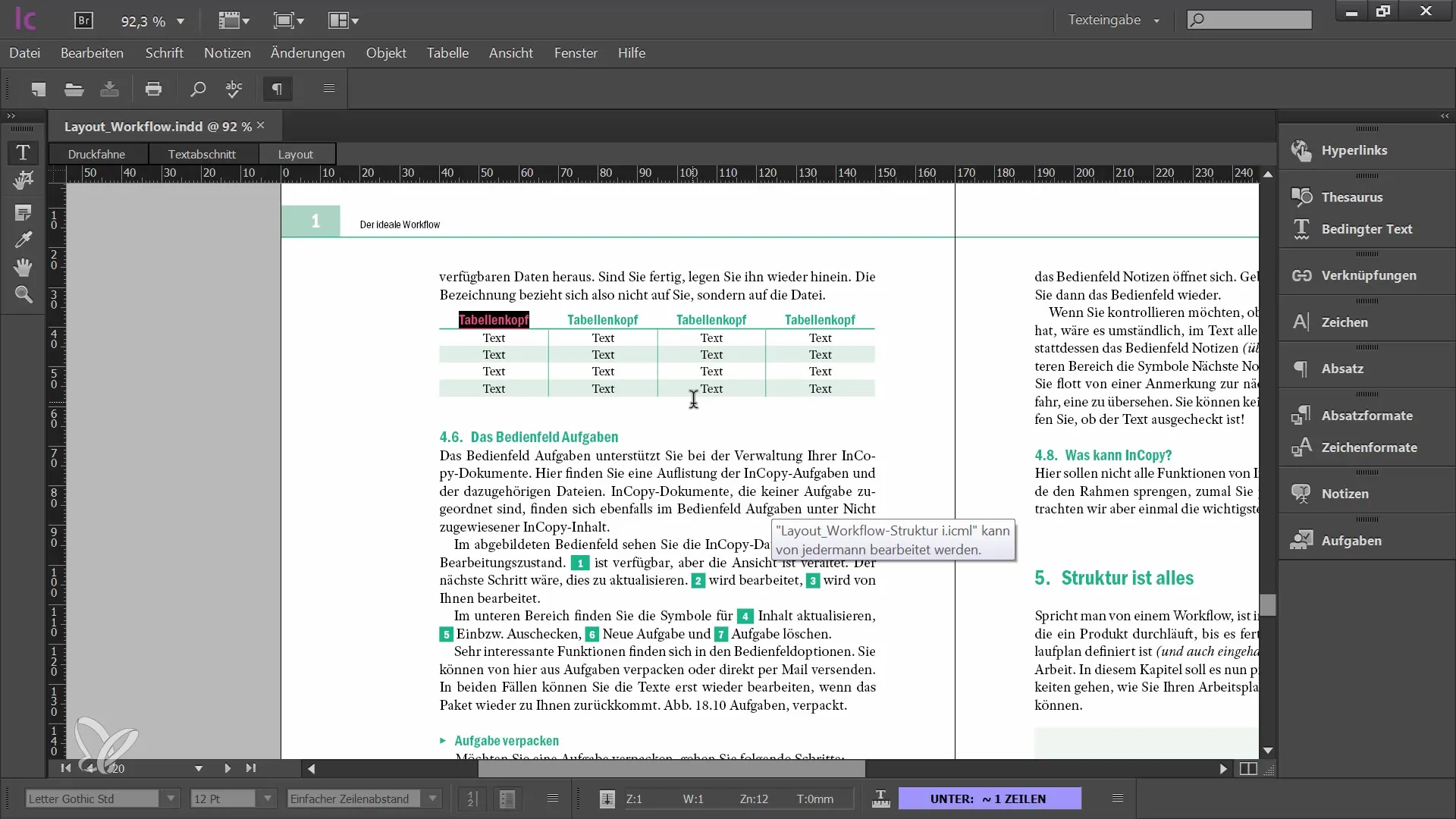
Task: Open the Thesaurus panel
Action: click(1352, 196)
